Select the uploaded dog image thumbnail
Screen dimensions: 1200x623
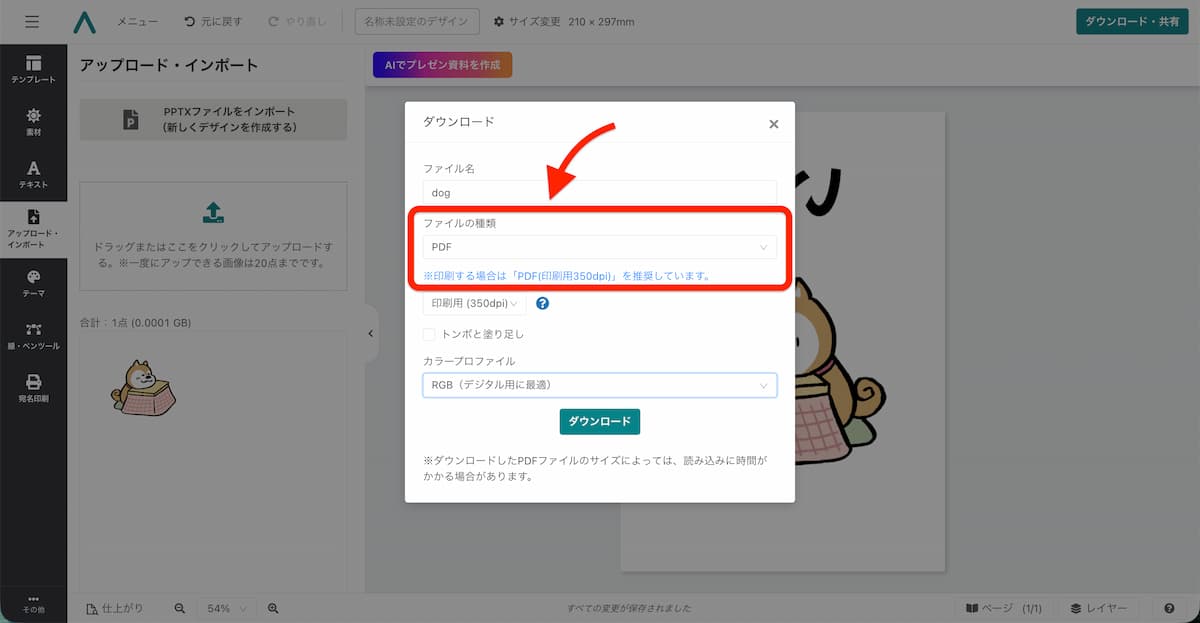(x=143, y=387)
